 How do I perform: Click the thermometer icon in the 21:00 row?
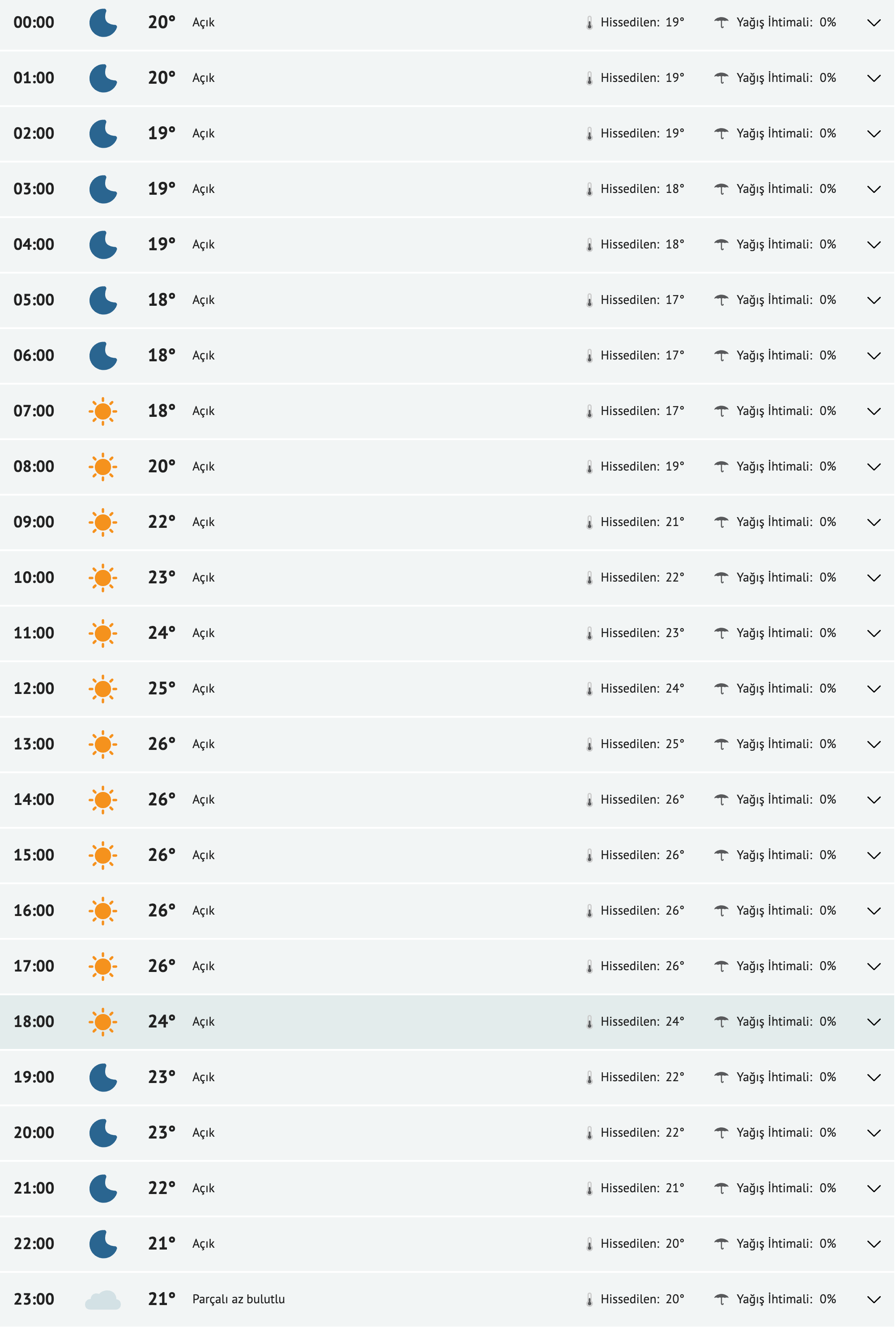coord(589,1188)
